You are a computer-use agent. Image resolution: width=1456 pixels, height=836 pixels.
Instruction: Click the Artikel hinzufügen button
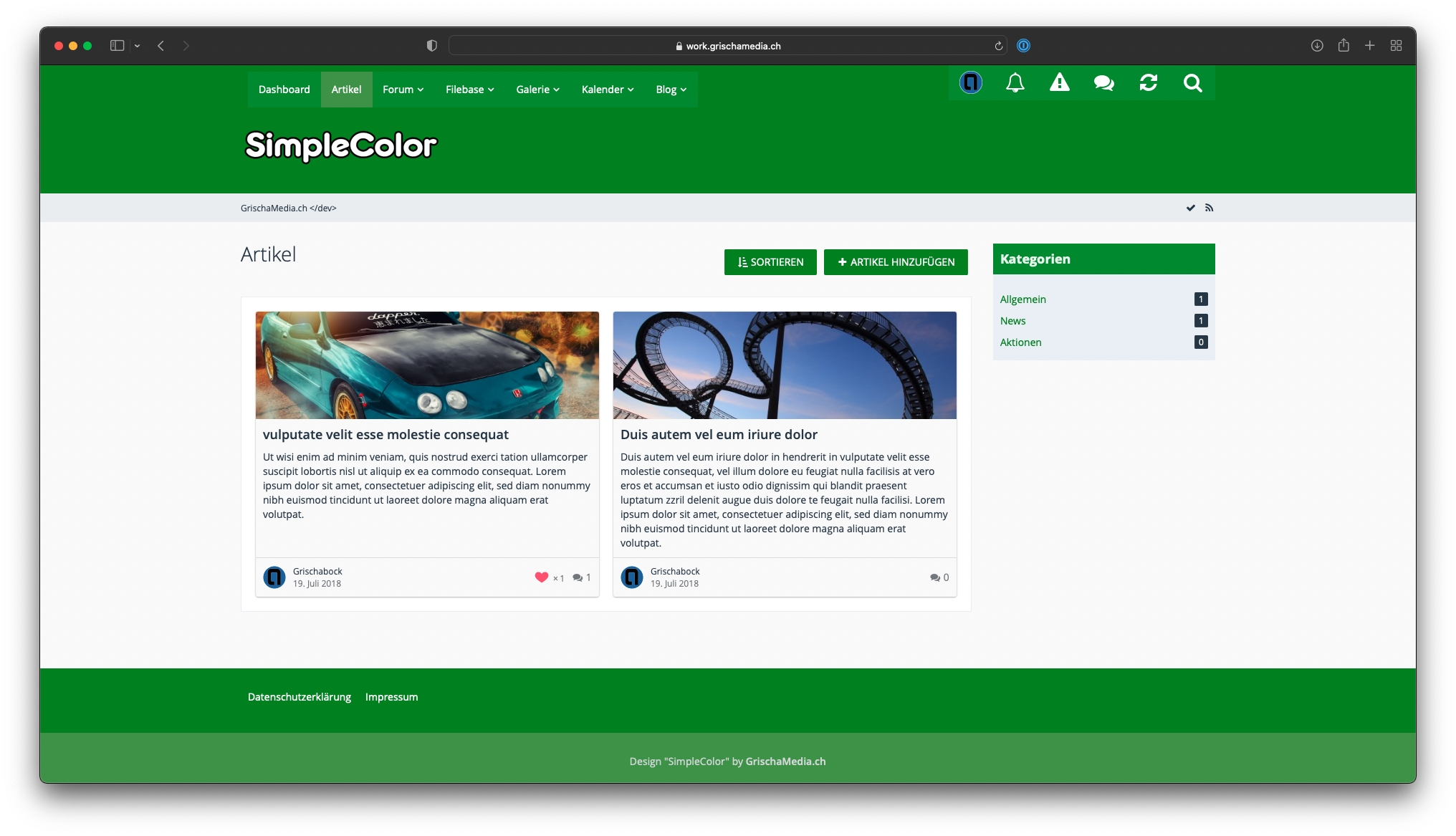[x=895, y=262]
